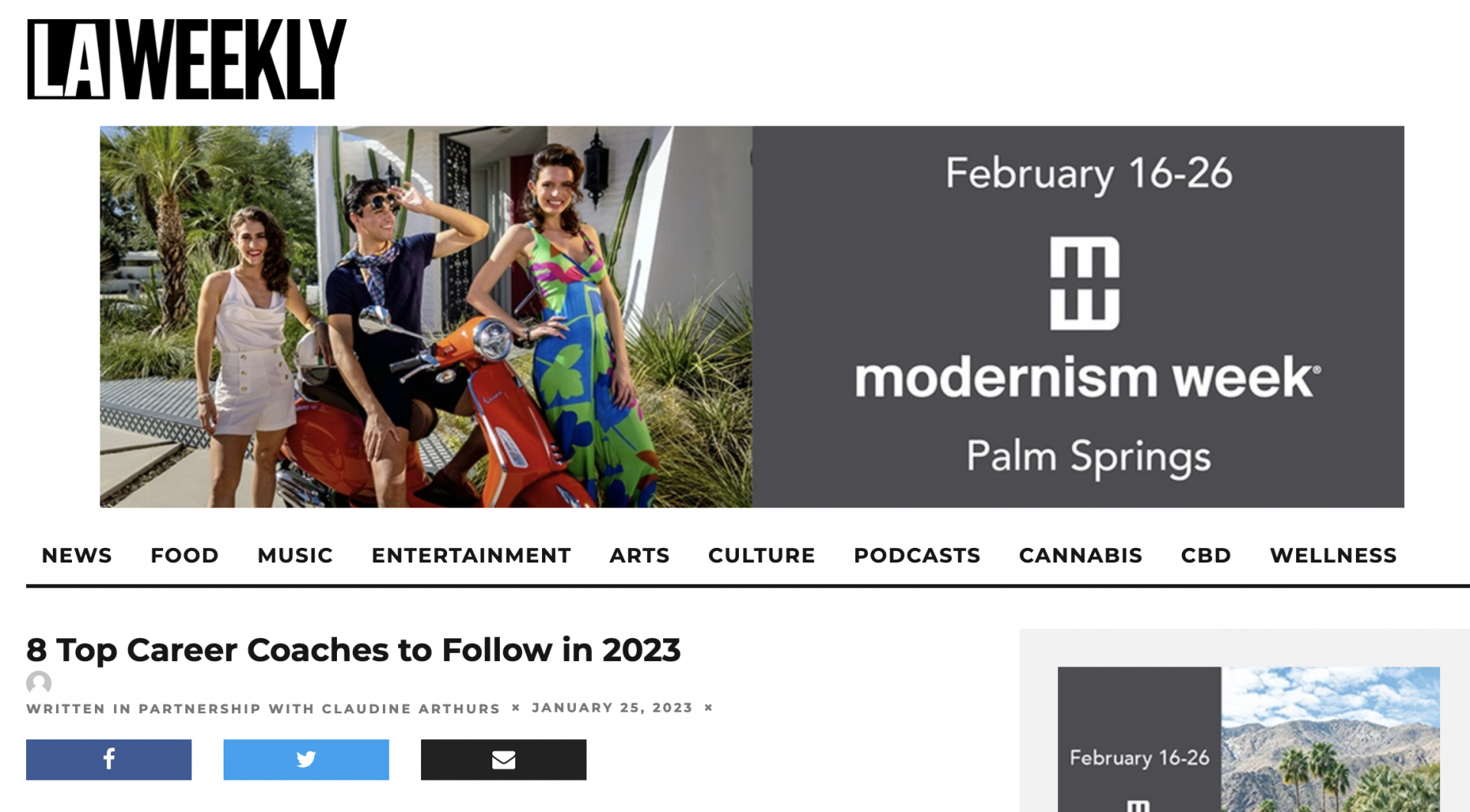Click the LA Weekly logo
The image size is (1470, 812).
tap(187, 59)
